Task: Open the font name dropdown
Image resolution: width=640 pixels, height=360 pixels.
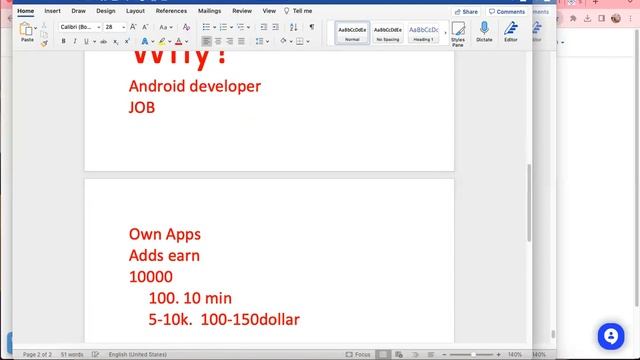Action: coord(98,27)
